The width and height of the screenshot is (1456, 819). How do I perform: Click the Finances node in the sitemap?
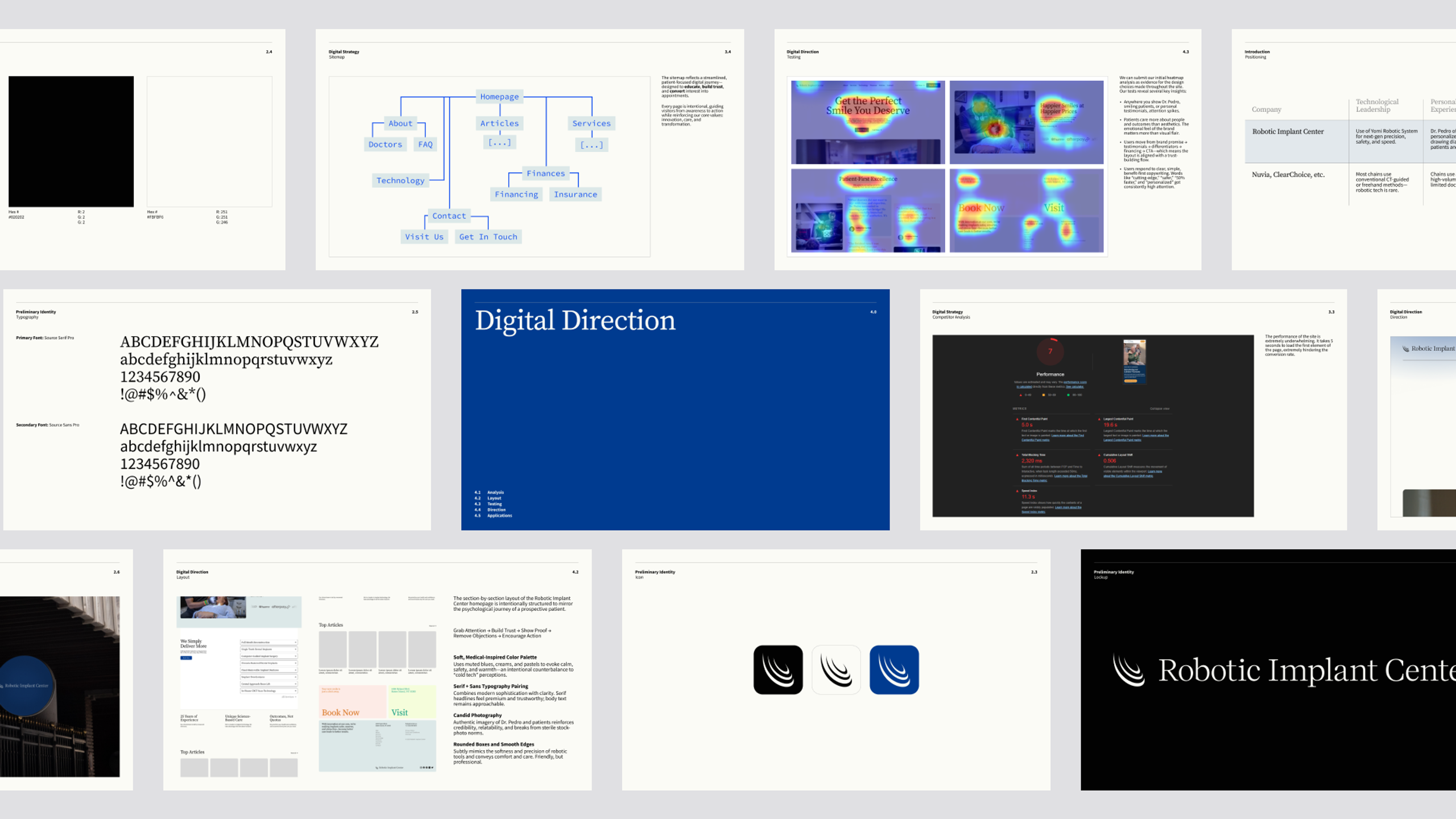point(545,173)
